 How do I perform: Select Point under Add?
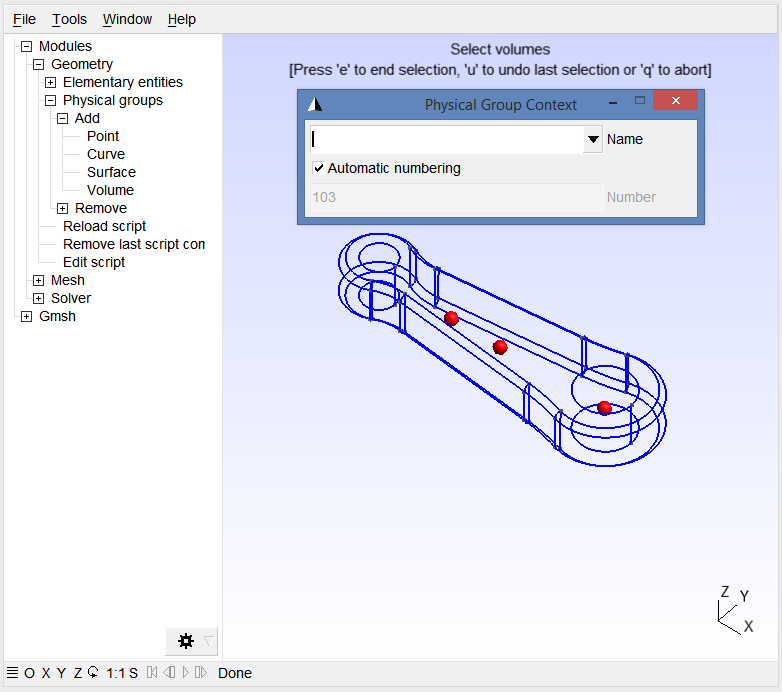pos(103,136)
